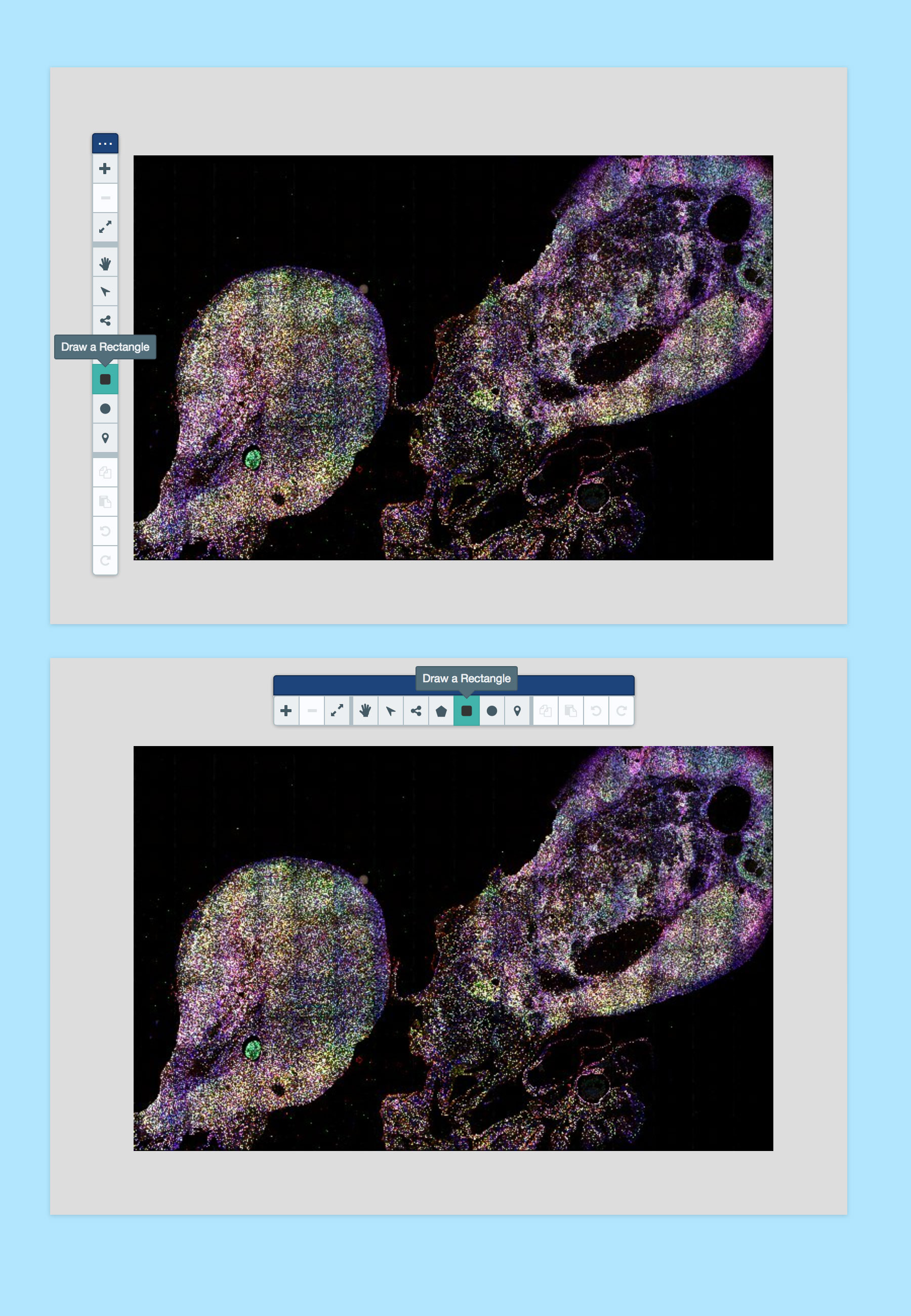Screen dimensions: 911x1316
Task: Select the pan hand tool in vertical toolbar
Action: (x=105, y=263)
